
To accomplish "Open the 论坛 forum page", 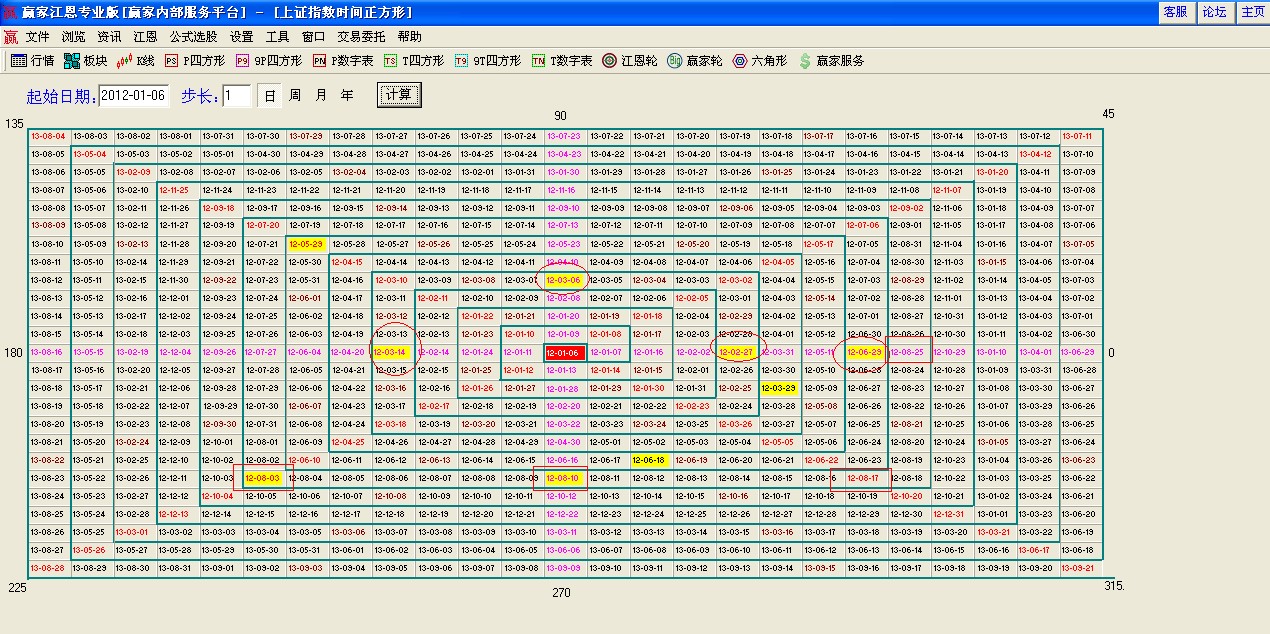I will (x=1213, y=12).
